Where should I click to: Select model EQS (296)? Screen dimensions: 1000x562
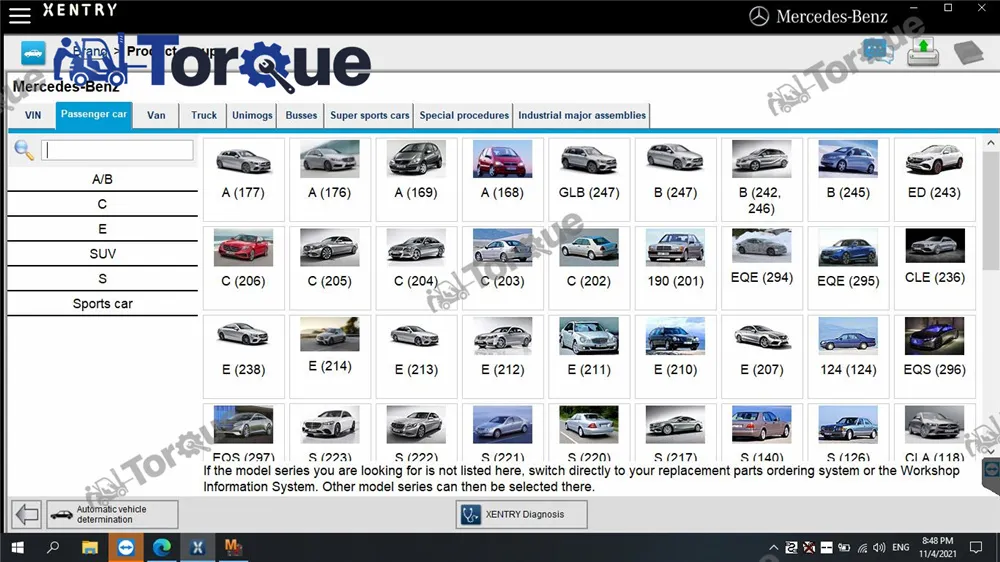tap(934, 357)
